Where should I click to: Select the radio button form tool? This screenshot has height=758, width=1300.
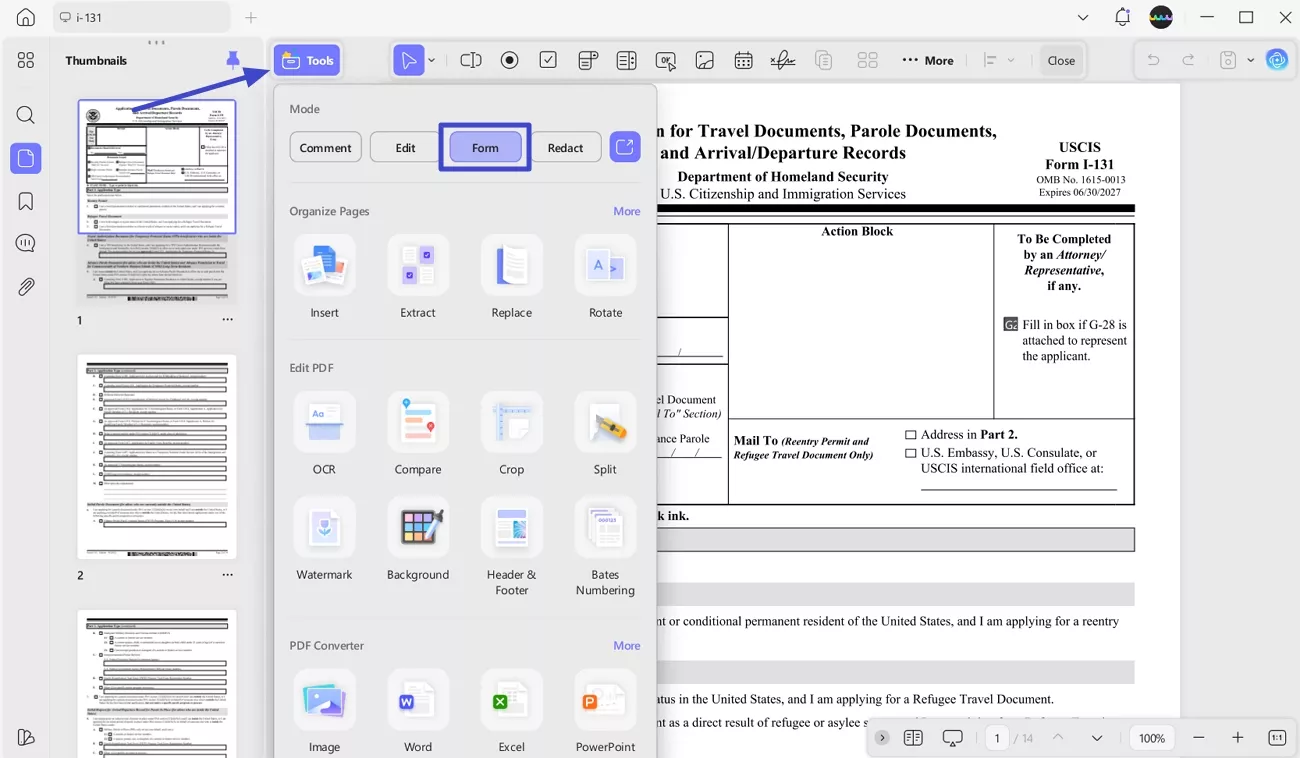[x=509, y=59]
